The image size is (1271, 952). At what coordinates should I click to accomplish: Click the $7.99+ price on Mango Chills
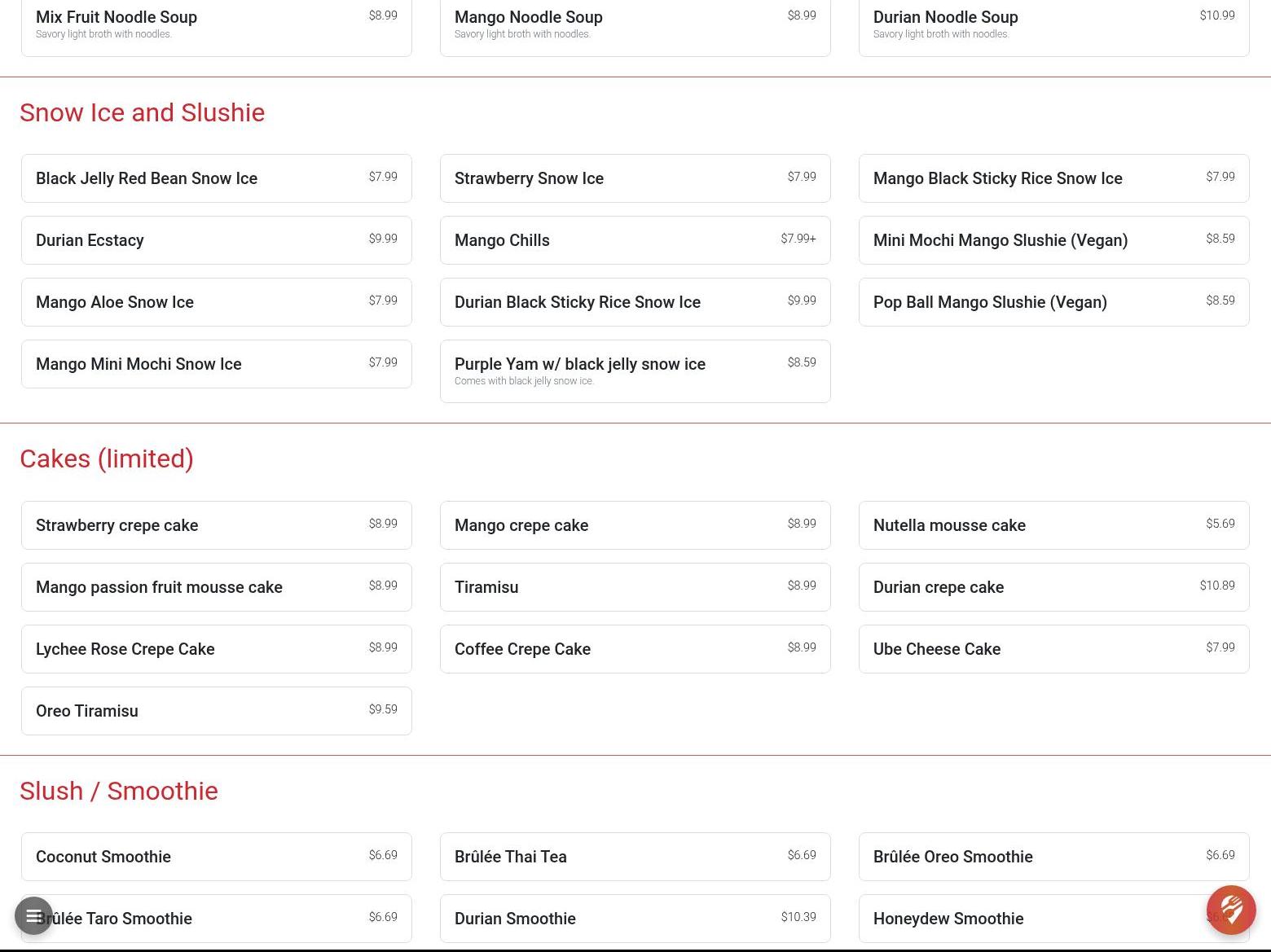pos(798,239)
